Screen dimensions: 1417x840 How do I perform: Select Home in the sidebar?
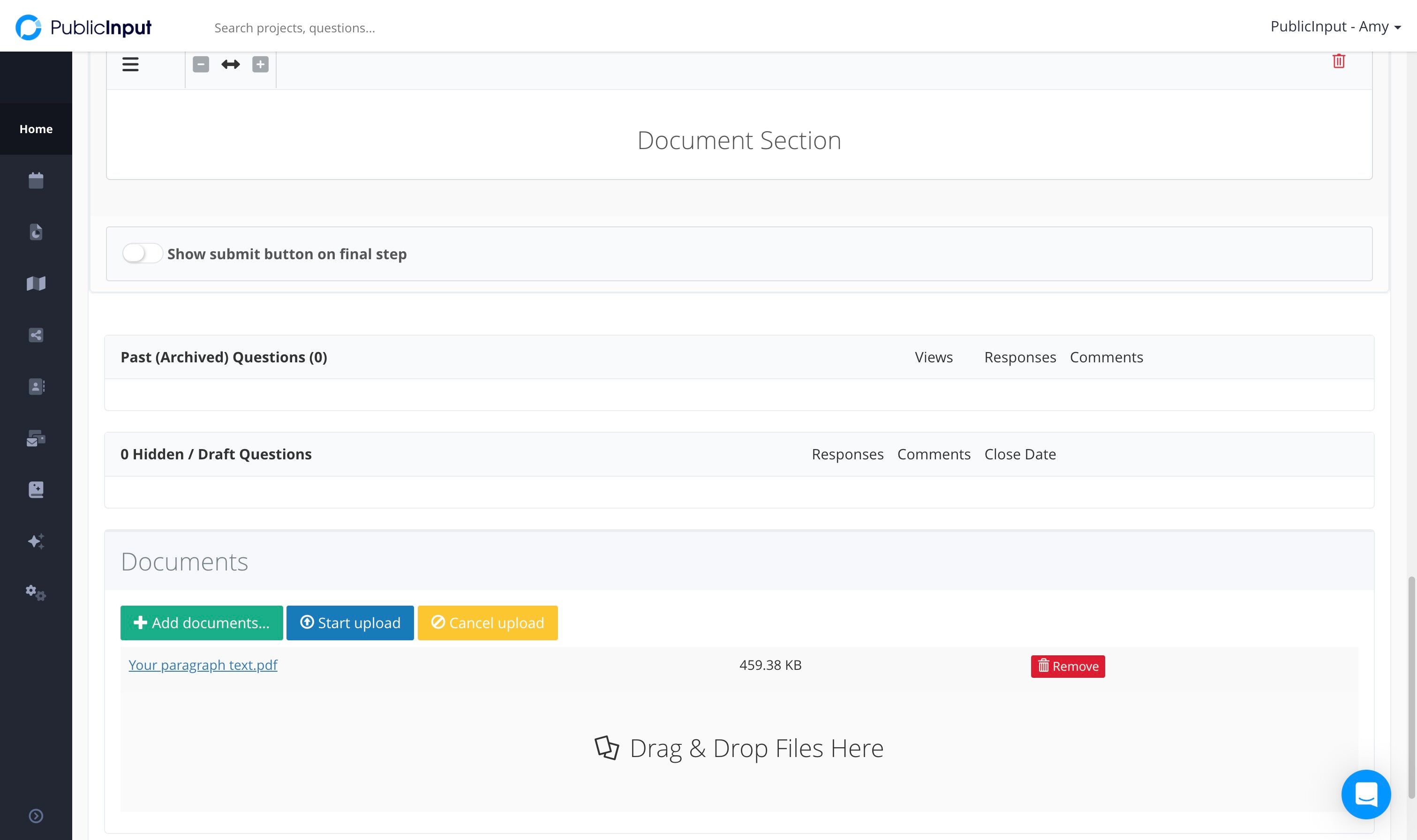[36, 128]
